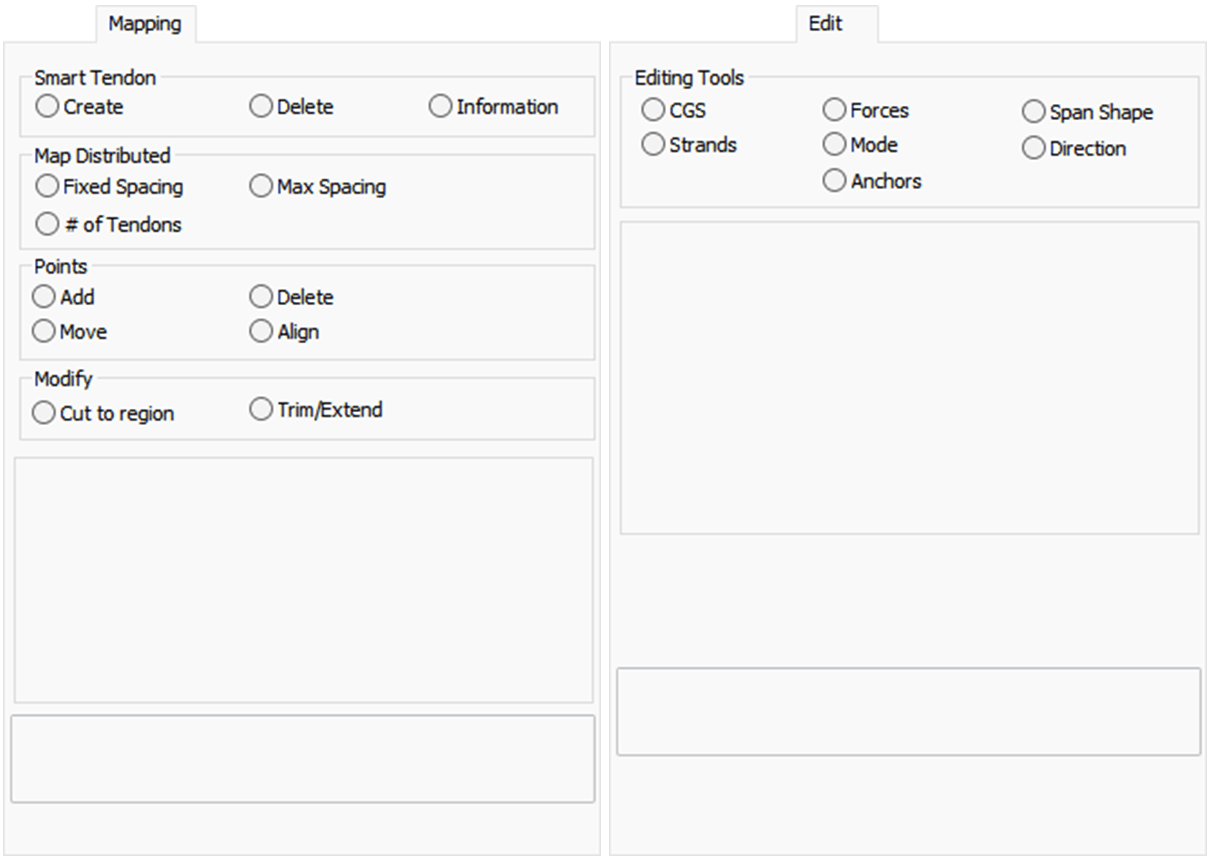Viewport: 1214px width, 860px height.
Task: Select the # of Tendons option
Action: (47, 225)
